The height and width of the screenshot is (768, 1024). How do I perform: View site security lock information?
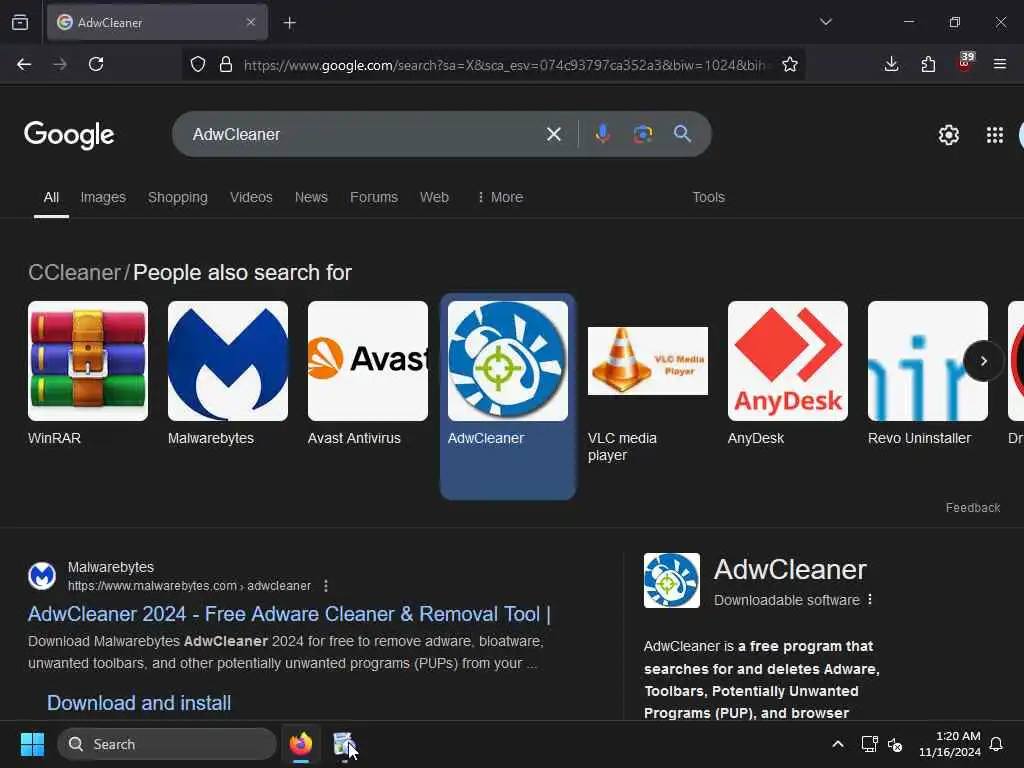point(226,64)
